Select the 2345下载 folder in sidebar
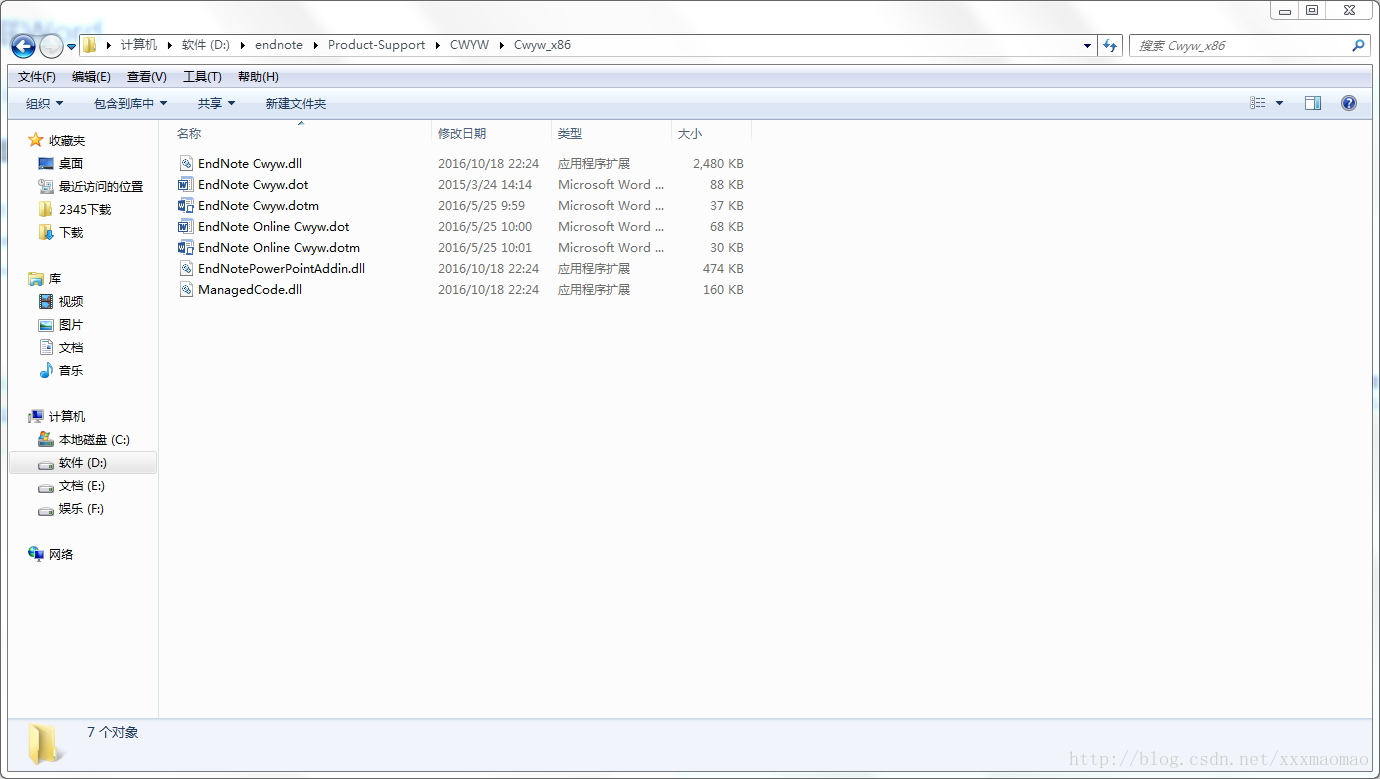 [84, 209]
